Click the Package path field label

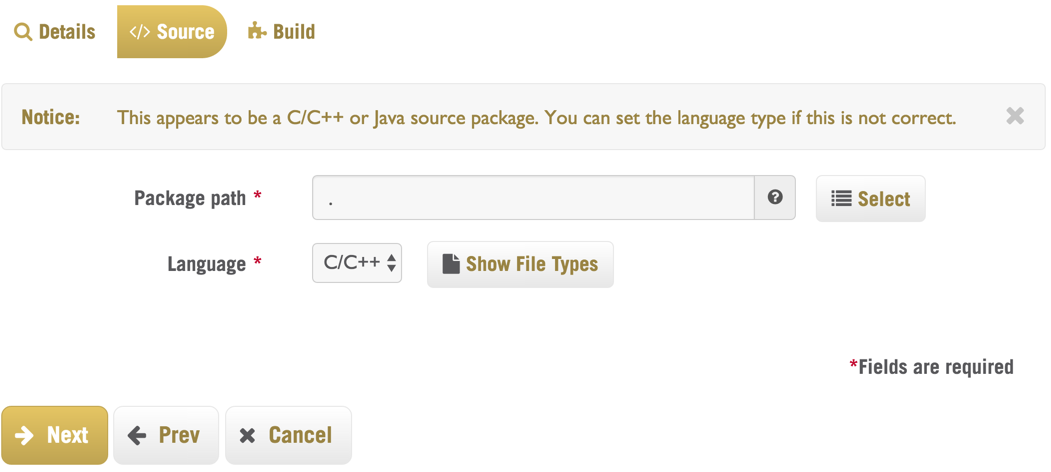click(x=190, y=198)
